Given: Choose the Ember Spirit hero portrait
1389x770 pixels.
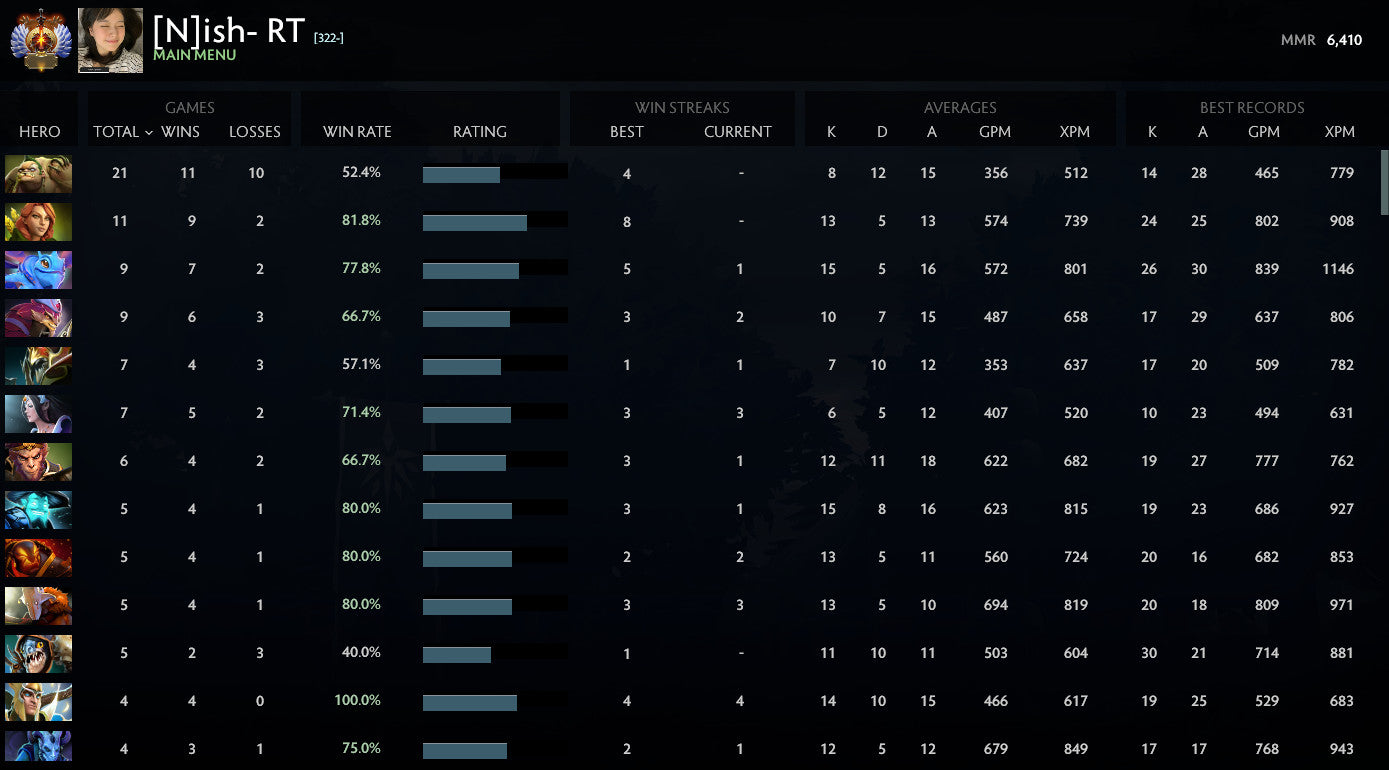Looking at the screenshot, I should pyautogui.click(x=38, y=558).
